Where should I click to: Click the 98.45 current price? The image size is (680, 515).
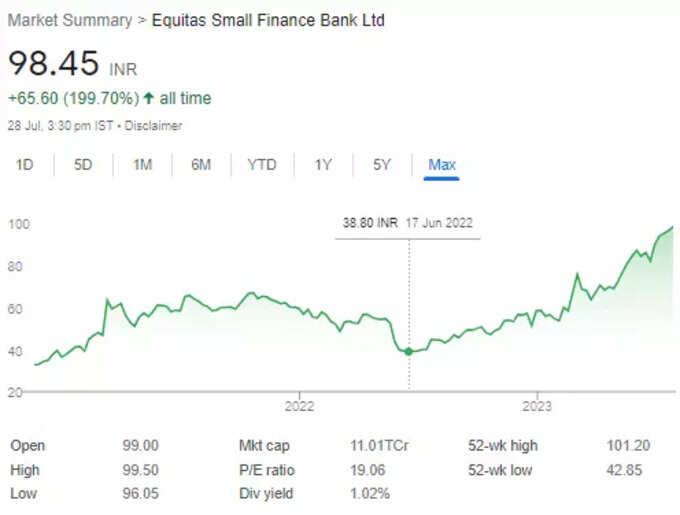[53, 63]
